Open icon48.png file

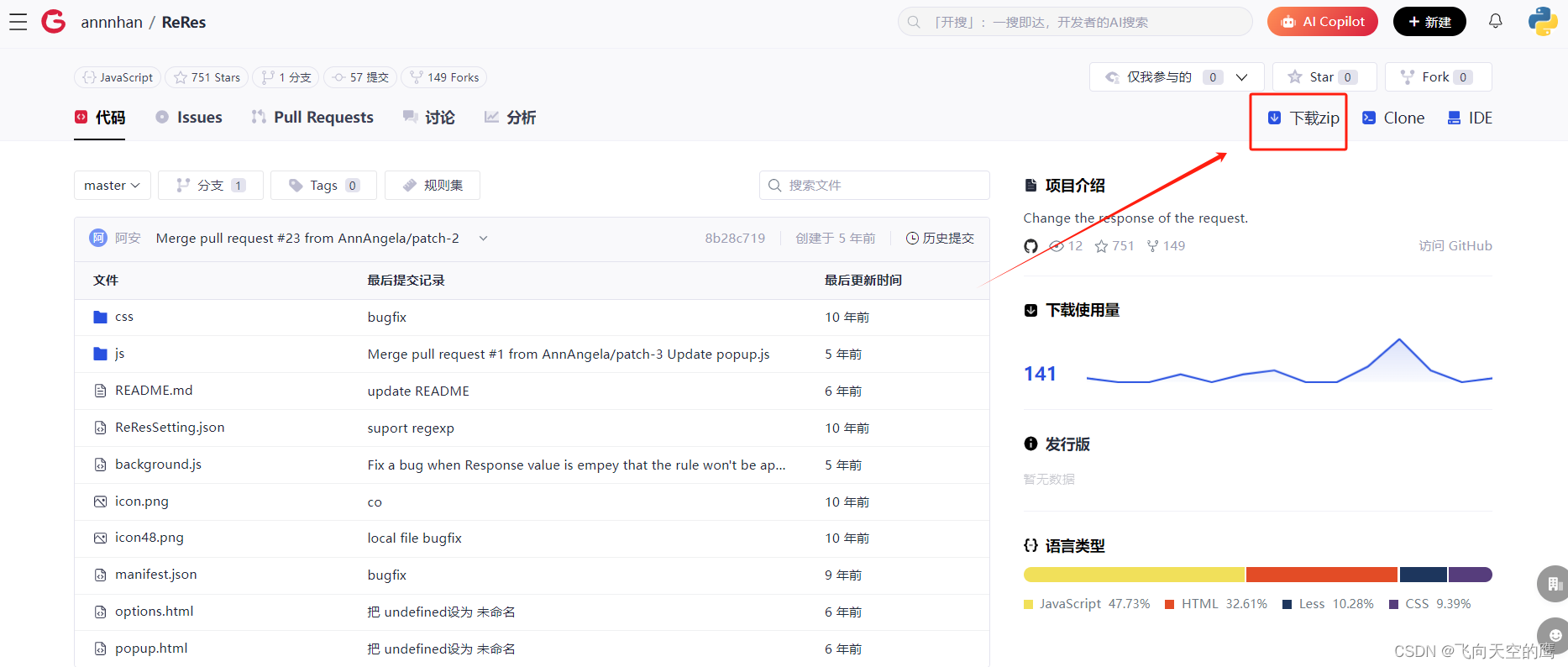point(149,538)
